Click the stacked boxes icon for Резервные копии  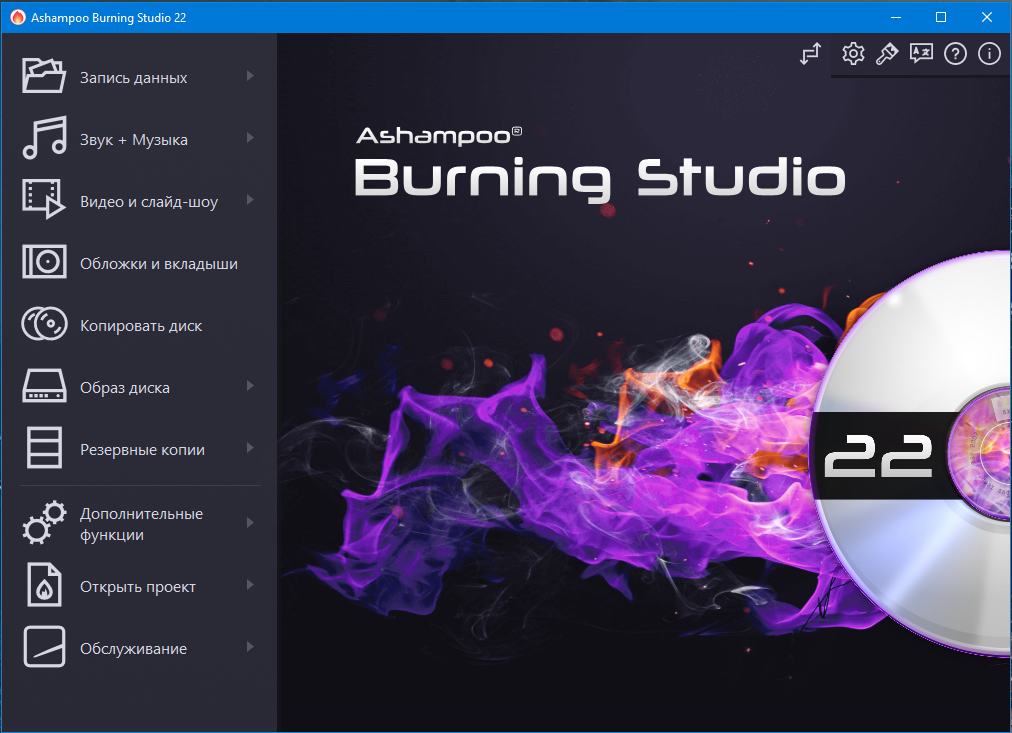coord(44,447)
